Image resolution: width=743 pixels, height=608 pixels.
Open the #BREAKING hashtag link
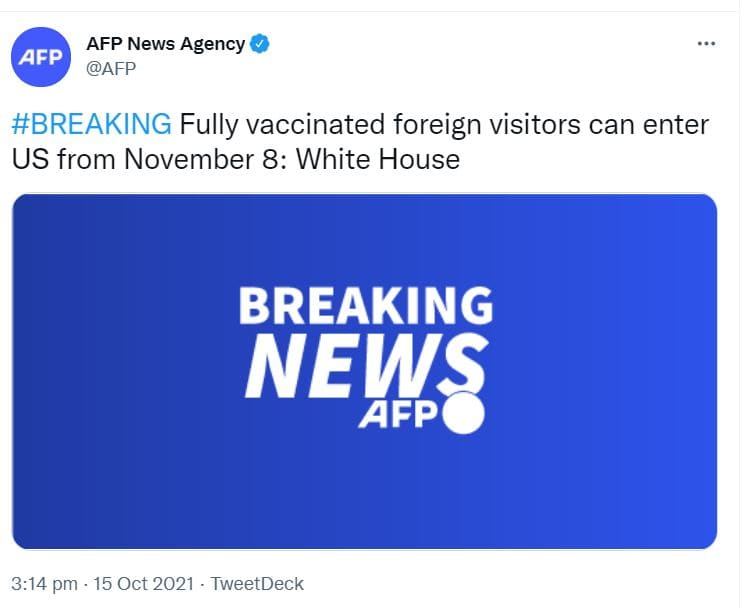92,125
